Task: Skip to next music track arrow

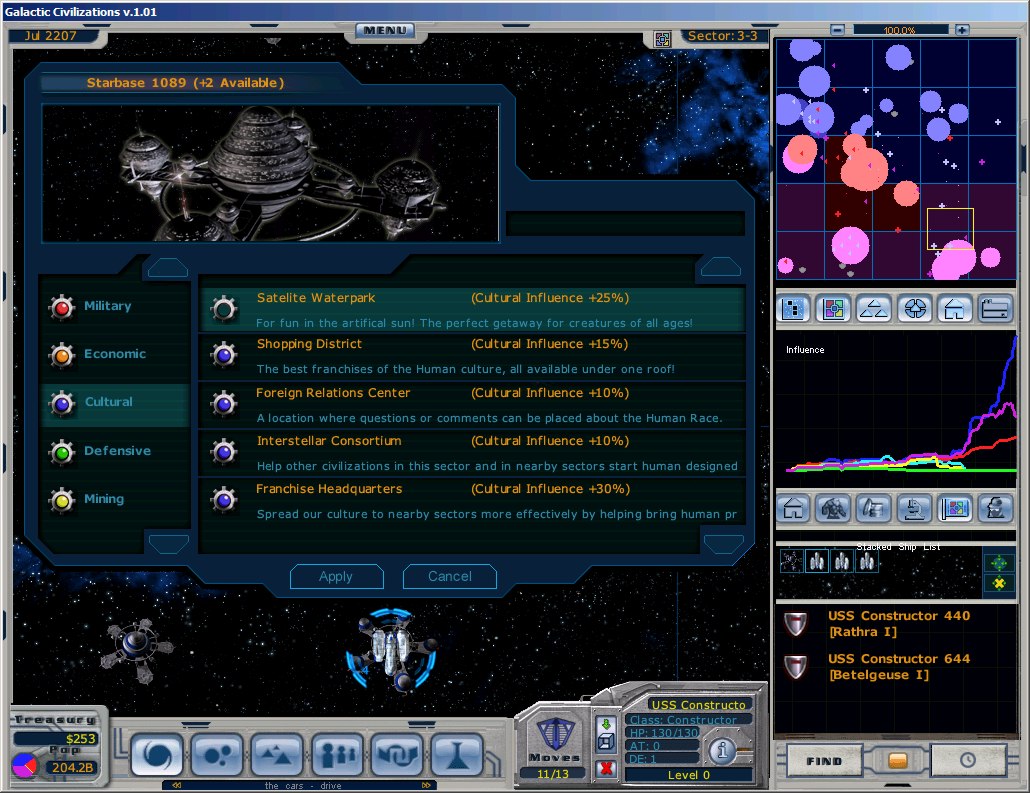Action: click(426, 785)
